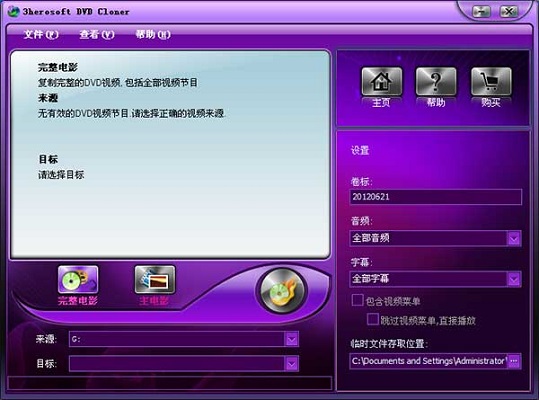The width and height of the screenshot is (539, 400).
Task: Click the empty 目标 combo box
Action: point(184,364)
